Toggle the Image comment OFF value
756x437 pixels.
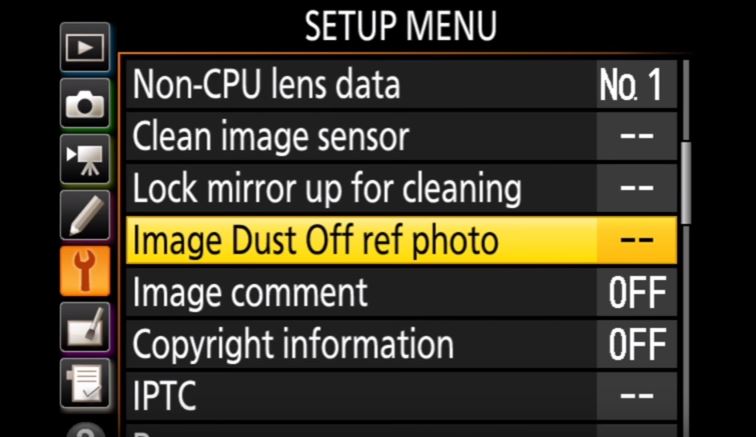coord(637,294)
